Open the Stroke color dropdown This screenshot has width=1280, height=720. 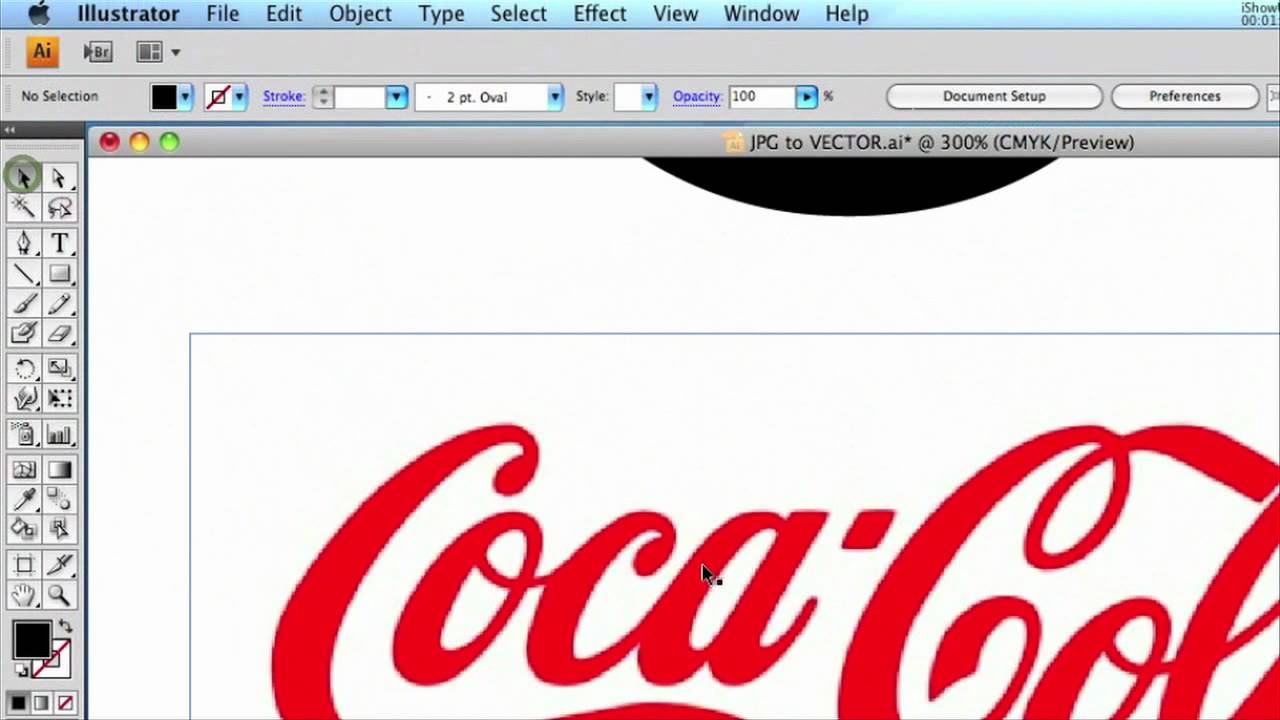click(x=240, y=96)
